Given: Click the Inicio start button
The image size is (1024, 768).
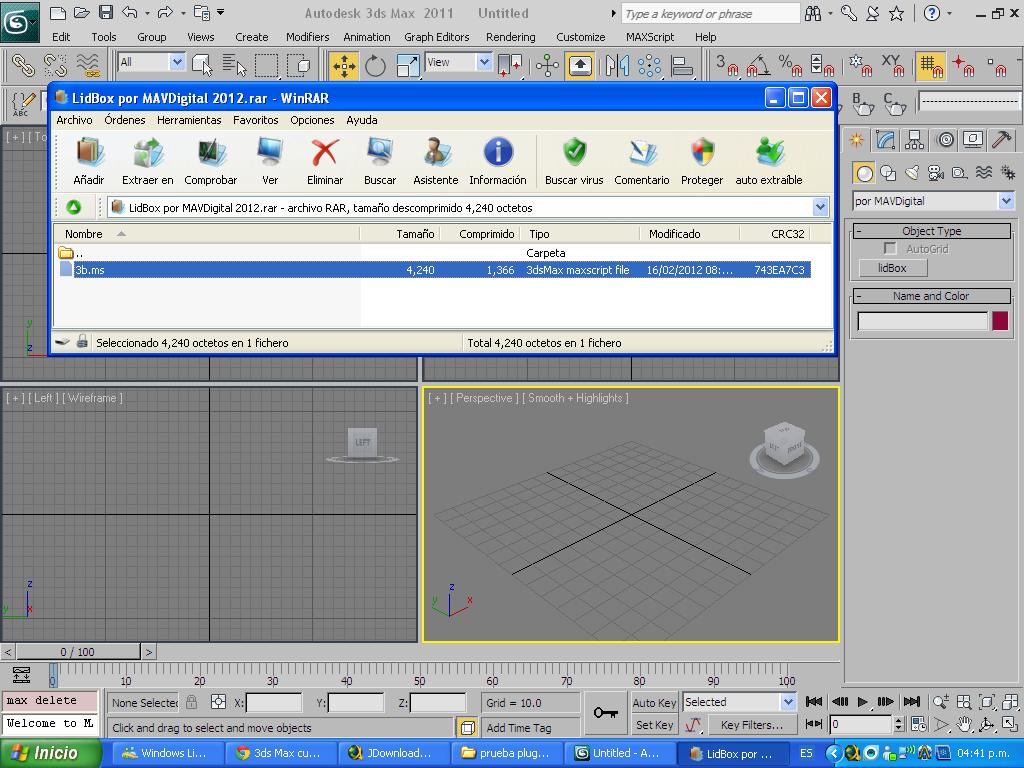Looking at the screenshot, I should (51, 753).
